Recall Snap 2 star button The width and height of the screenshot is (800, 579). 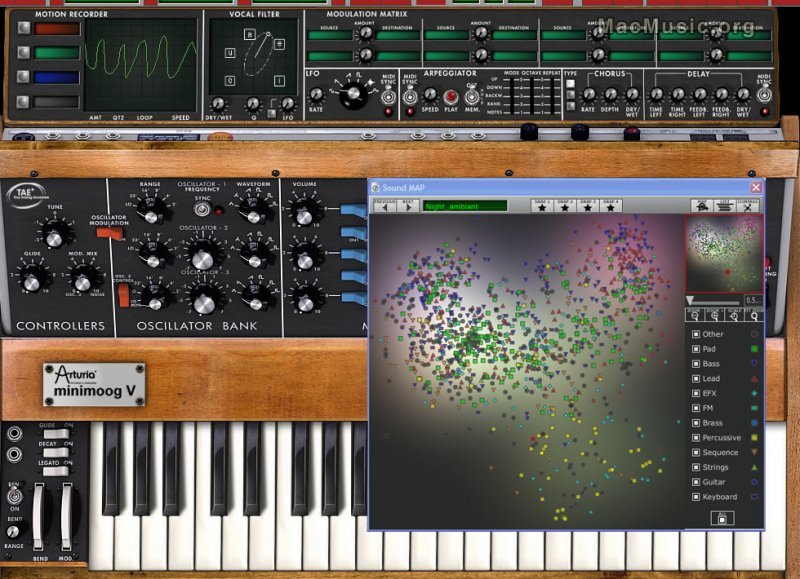coord(564,206)
